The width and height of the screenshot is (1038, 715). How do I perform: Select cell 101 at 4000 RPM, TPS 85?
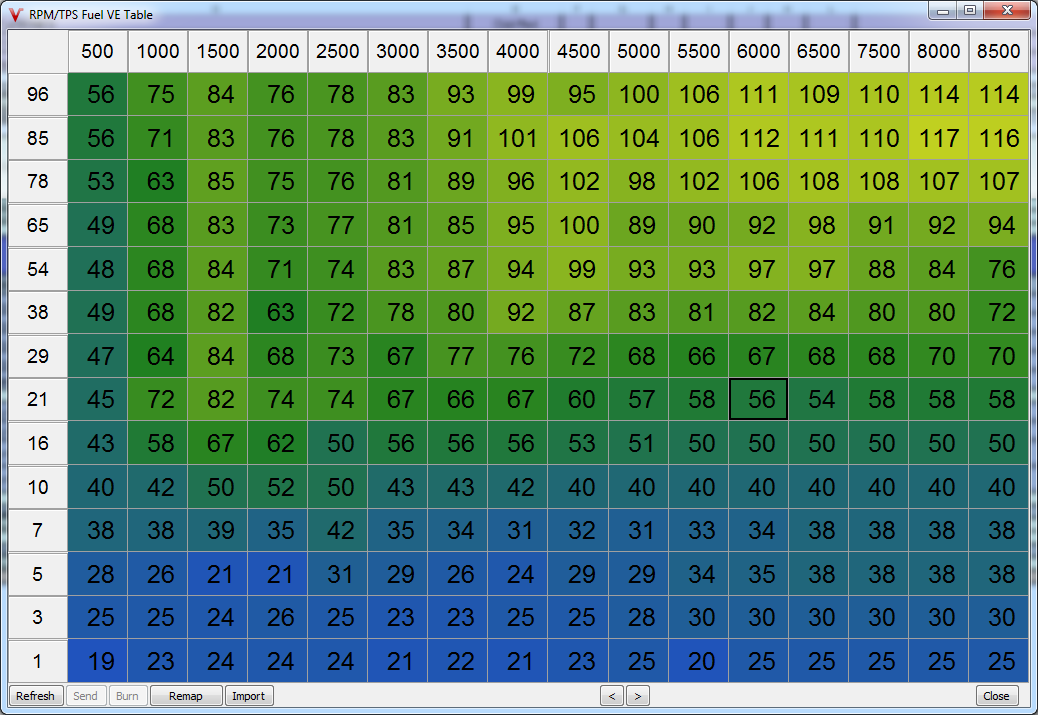point(518,138)
